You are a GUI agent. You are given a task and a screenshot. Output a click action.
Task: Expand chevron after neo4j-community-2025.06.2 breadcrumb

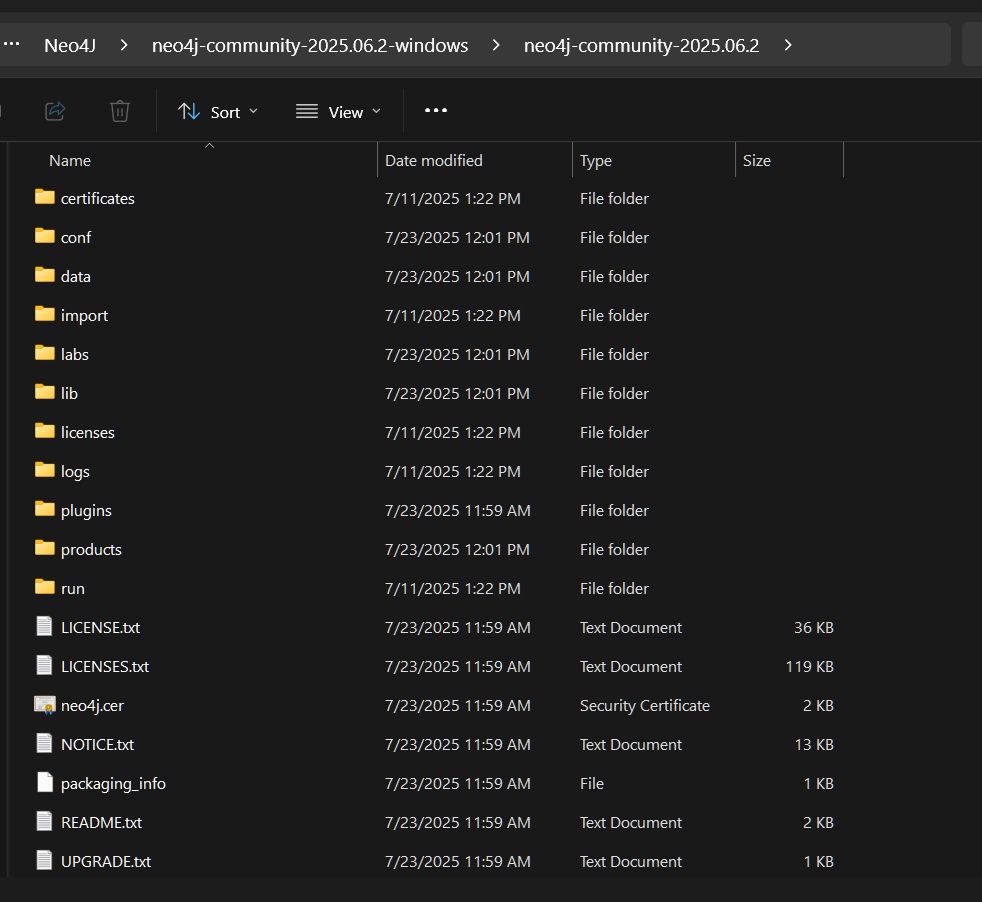point(788,45)
